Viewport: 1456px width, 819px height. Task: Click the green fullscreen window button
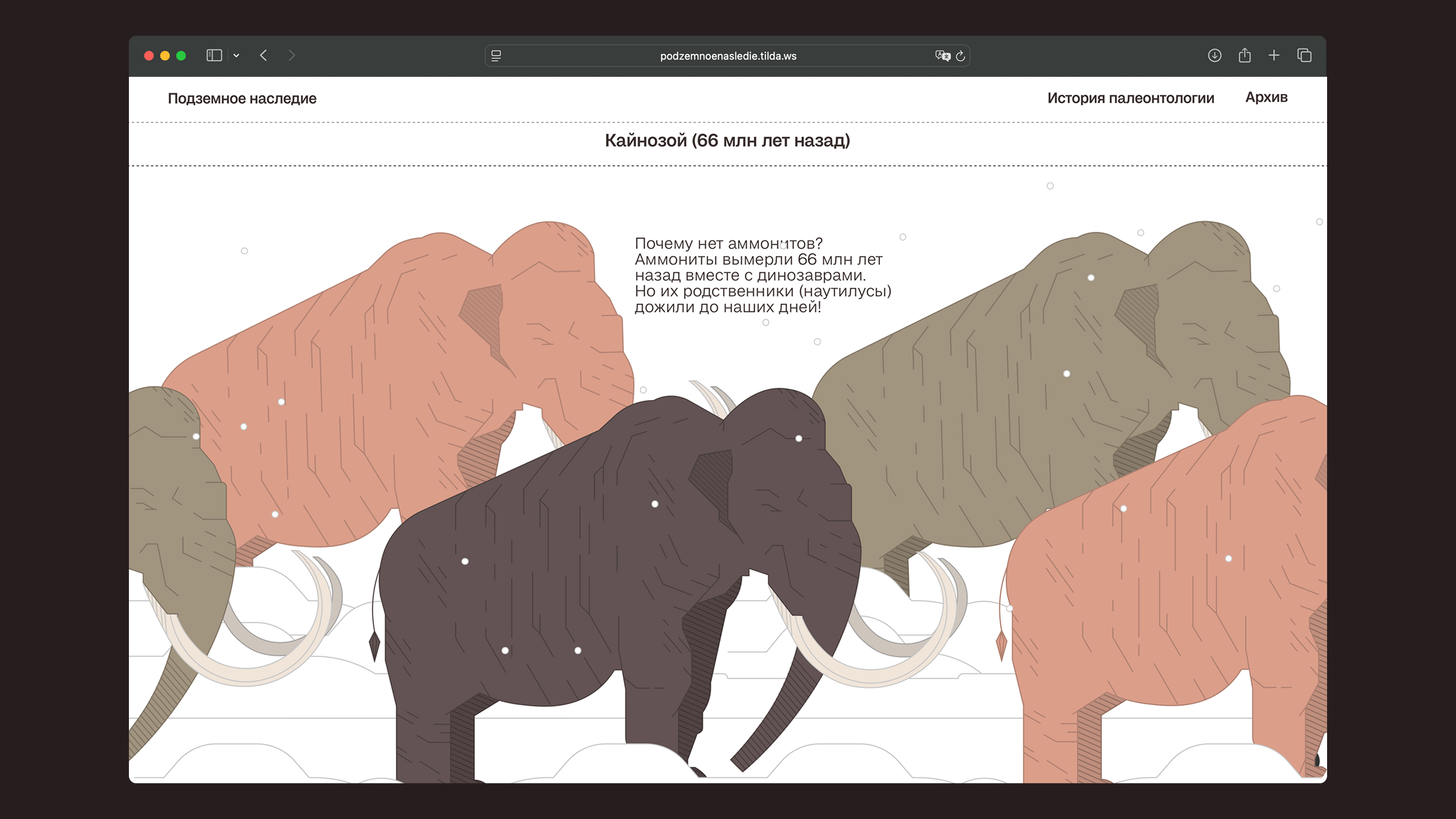181,56
